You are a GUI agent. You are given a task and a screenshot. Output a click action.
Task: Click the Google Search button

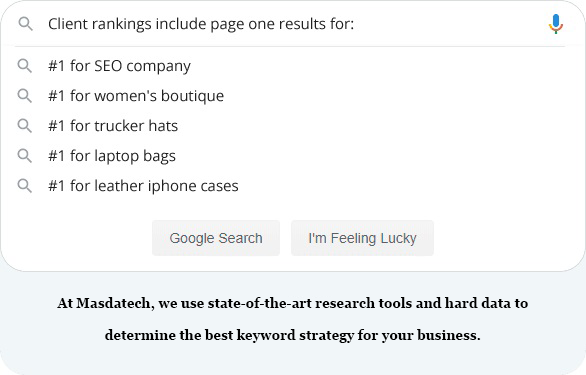(x=216, y=238)
